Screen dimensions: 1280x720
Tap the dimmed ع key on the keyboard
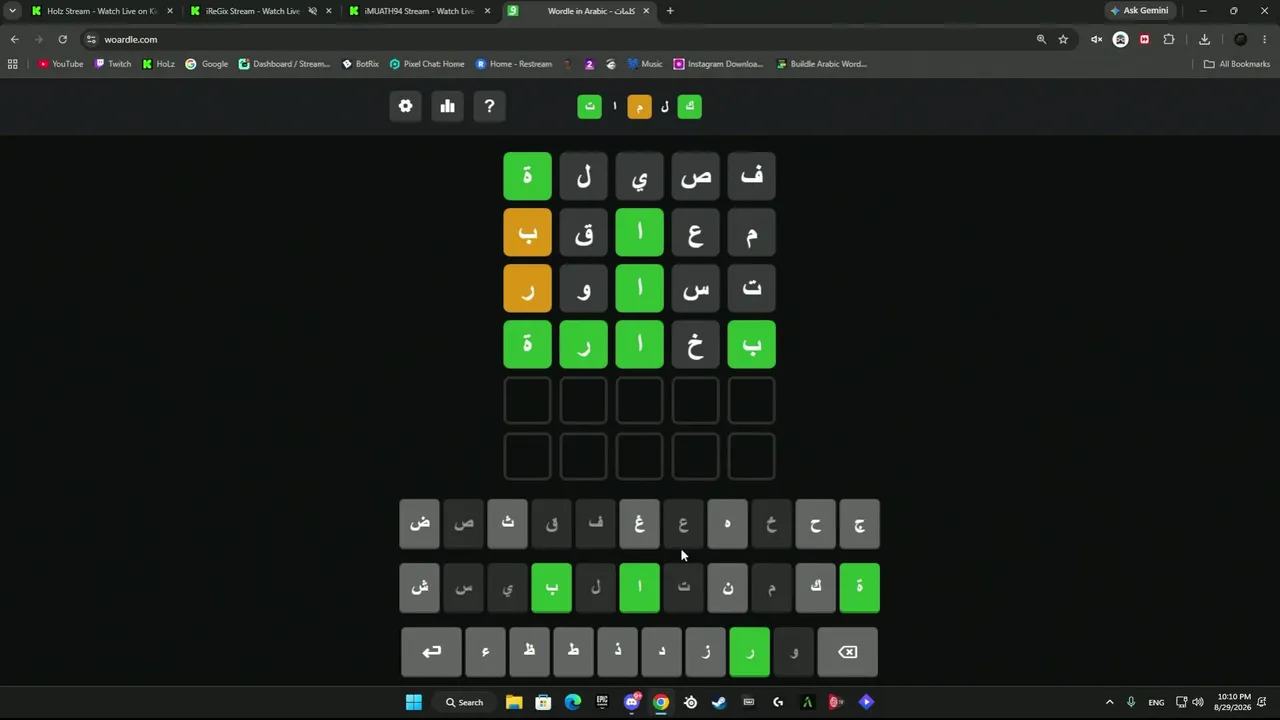pyautogui.click(x=683, y=524)
